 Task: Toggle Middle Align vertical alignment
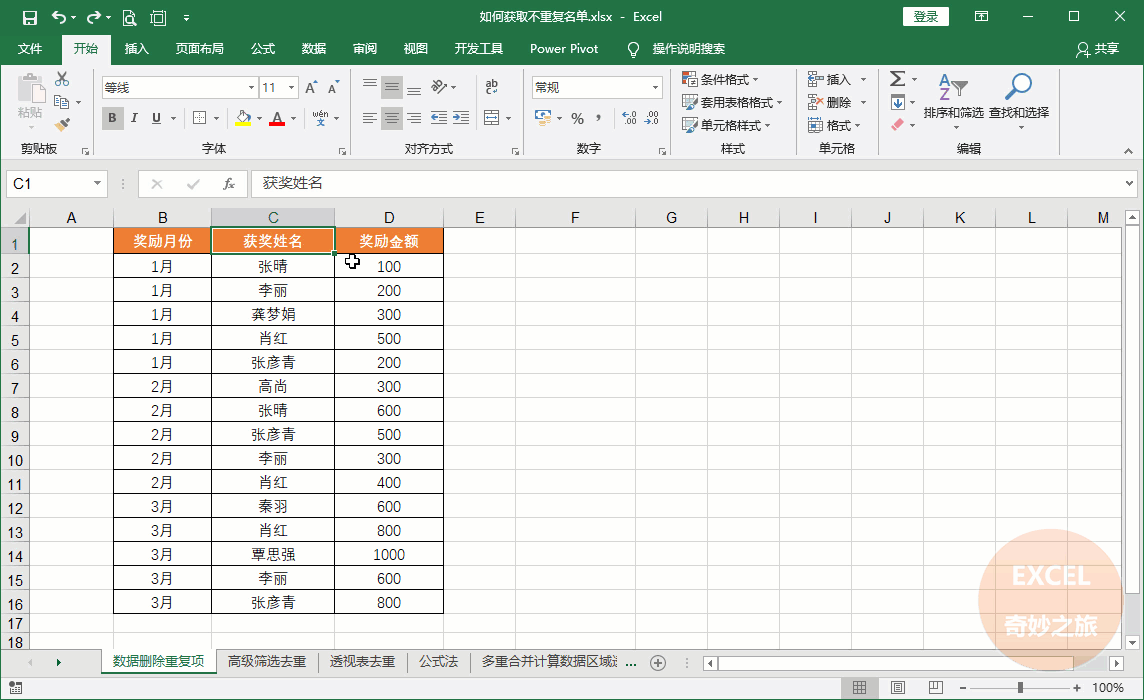click(x=392, y=88)
